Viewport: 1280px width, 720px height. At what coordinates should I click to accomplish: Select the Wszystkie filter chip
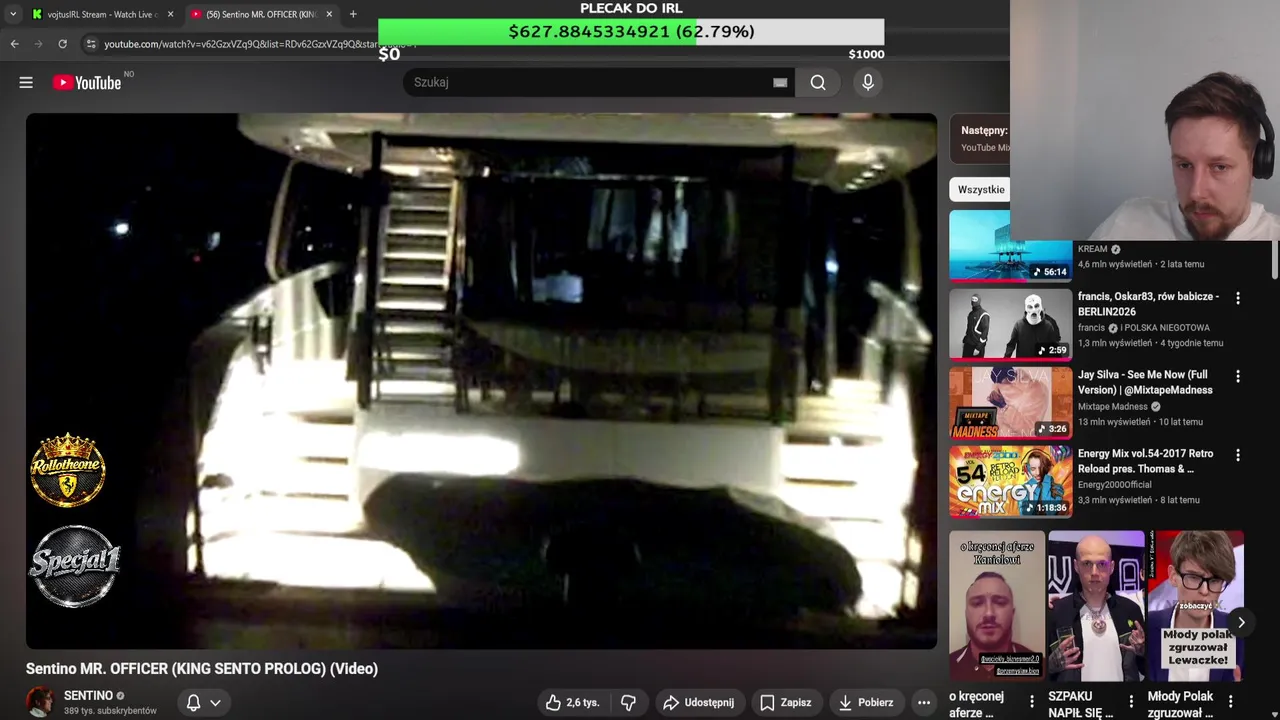(981, 189)
